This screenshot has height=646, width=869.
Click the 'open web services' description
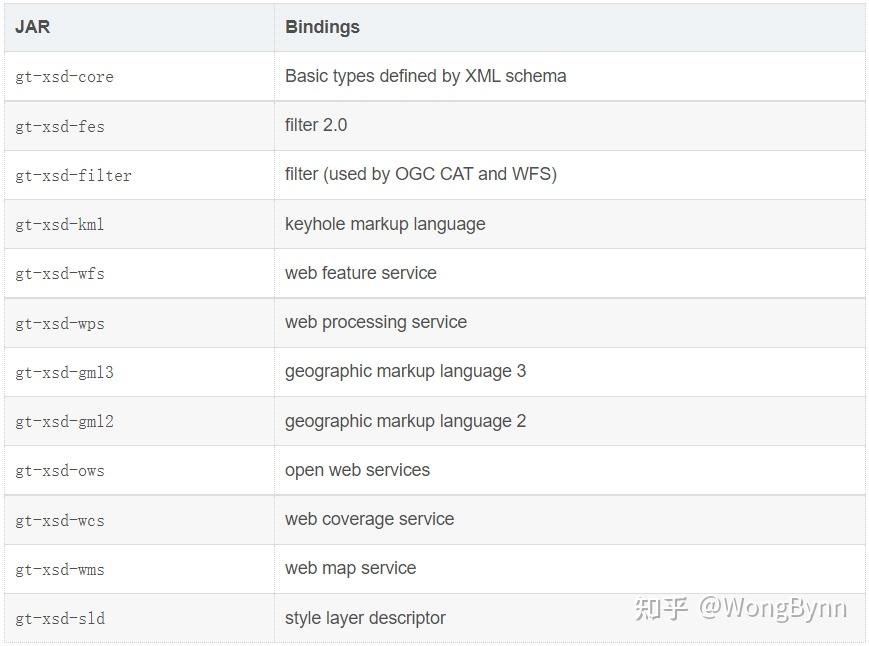point(357,470)
